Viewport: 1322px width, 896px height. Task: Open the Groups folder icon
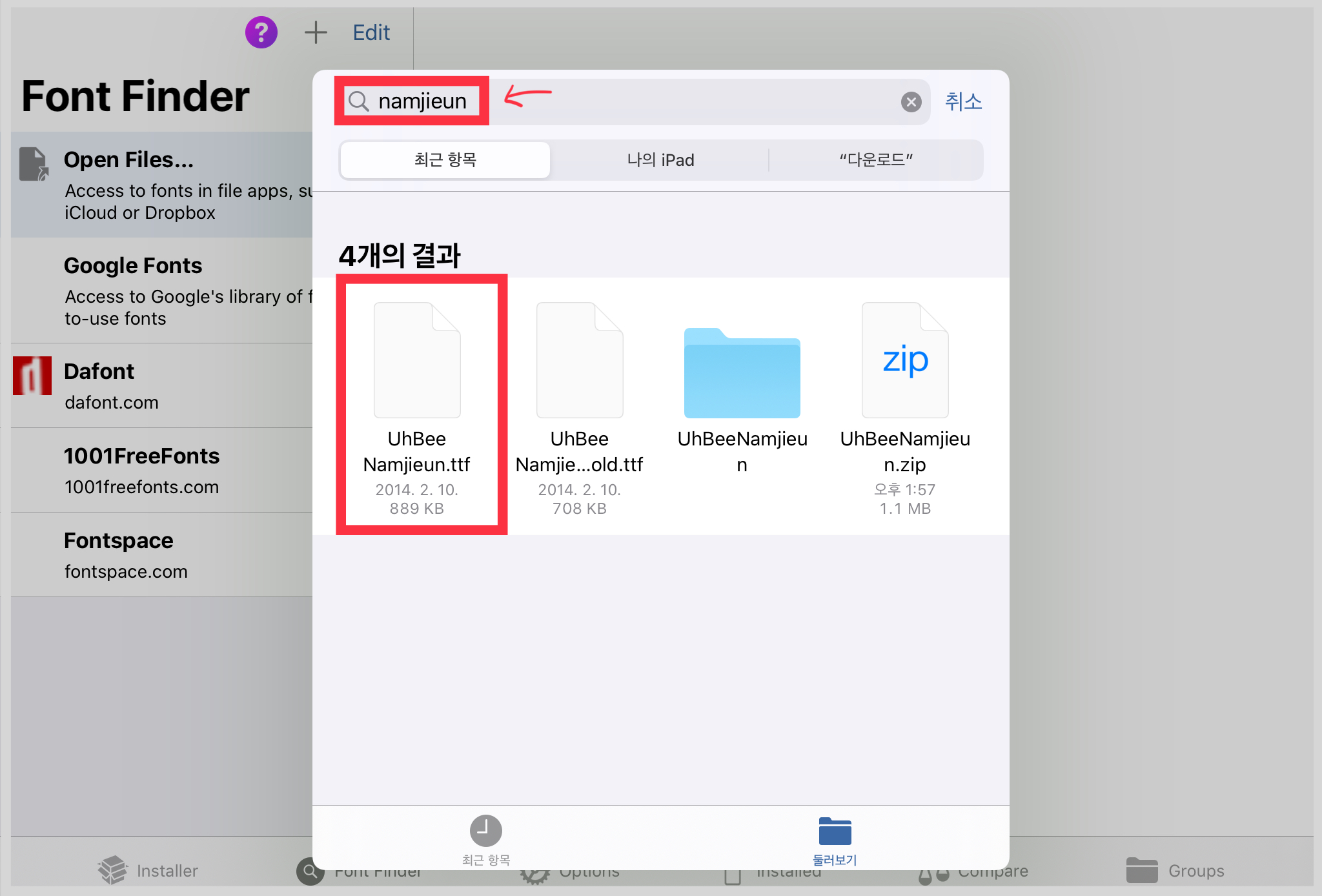(1141, 870)
